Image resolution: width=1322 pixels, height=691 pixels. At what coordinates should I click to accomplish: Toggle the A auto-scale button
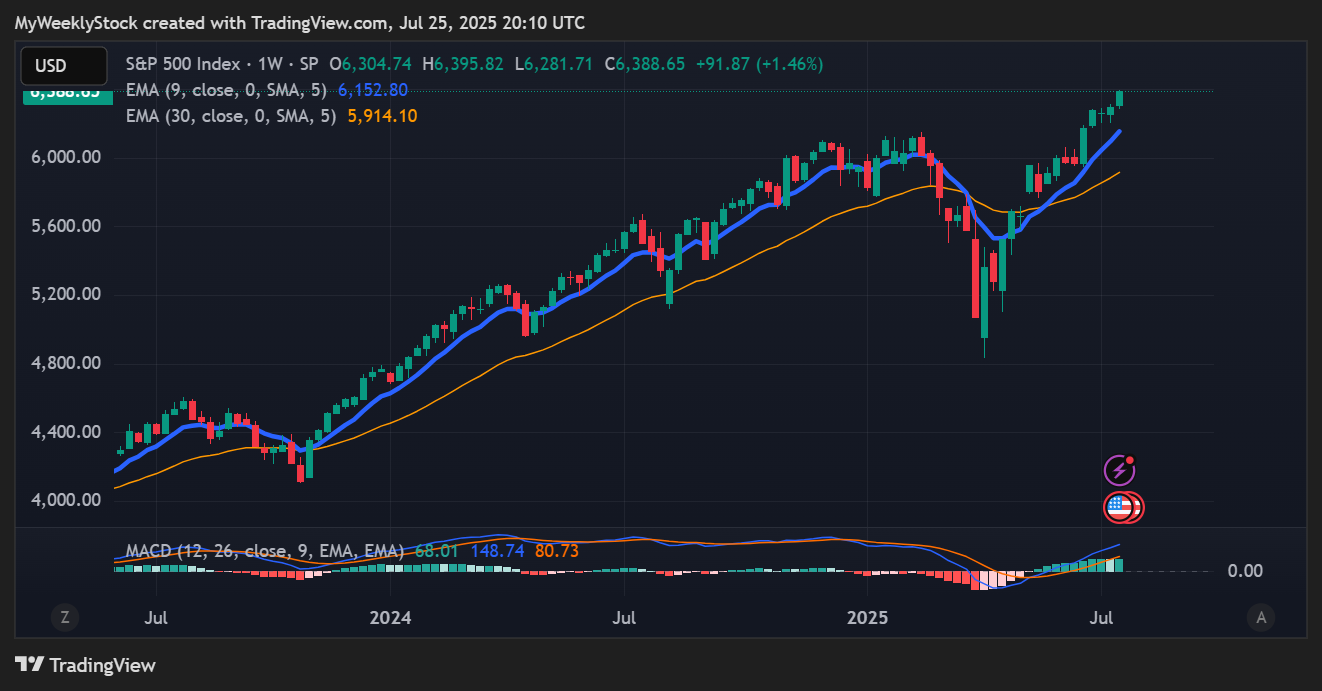[1261, 618]
